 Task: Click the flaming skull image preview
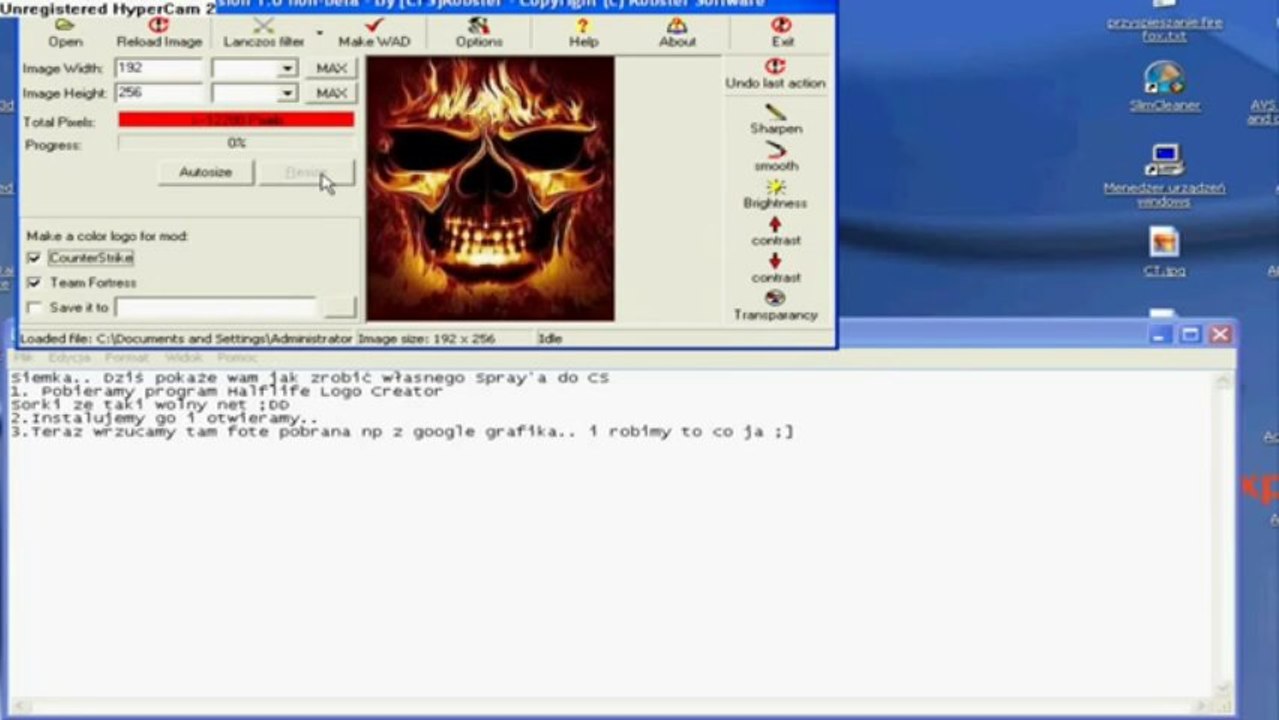(490, 188)
